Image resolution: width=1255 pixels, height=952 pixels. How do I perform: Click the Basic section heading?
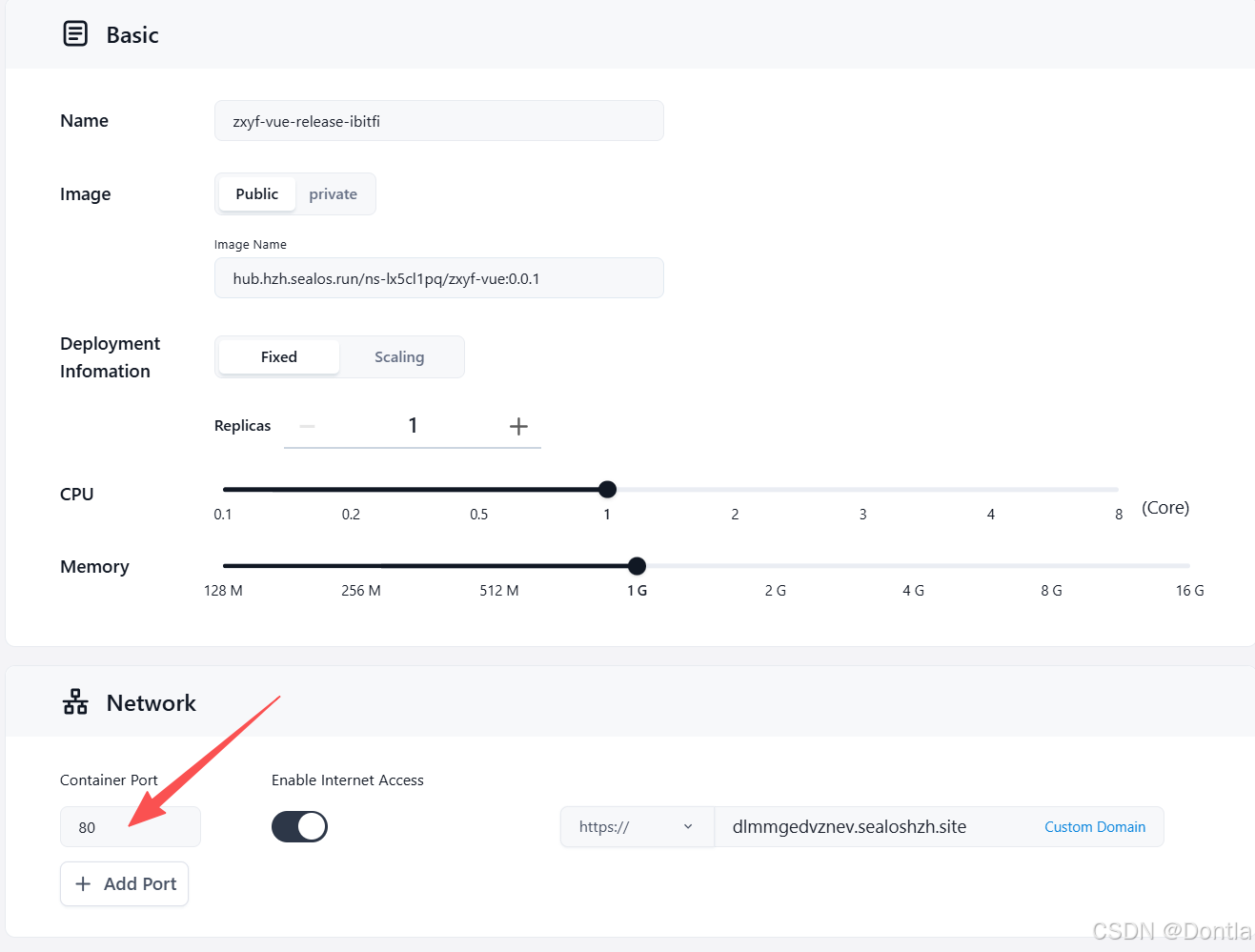point(132,34)
